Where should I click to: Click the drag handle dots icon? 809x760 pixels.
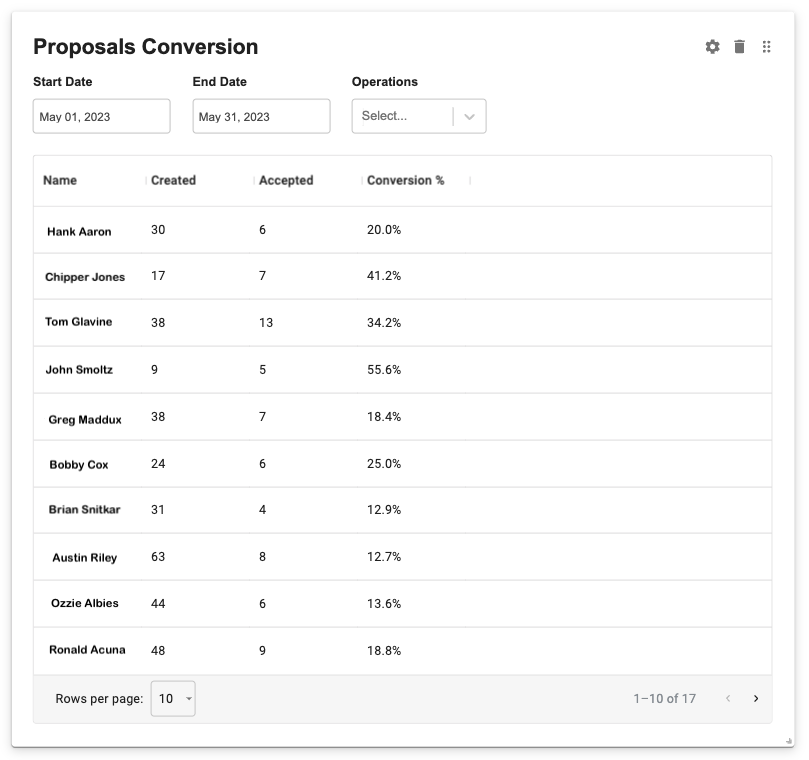(x=767, y=47)
